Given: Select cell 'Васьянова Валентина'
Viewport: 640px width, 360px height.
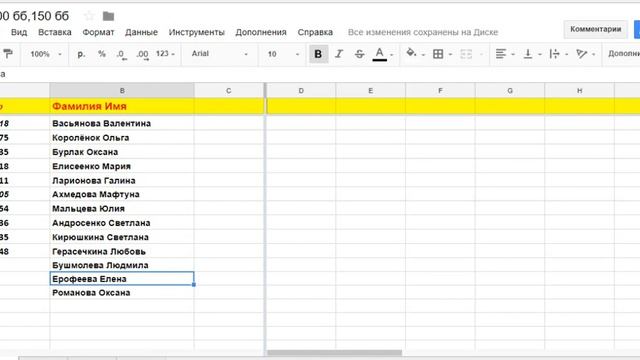Looking at the screenshot, I should (x=122, y=123).
